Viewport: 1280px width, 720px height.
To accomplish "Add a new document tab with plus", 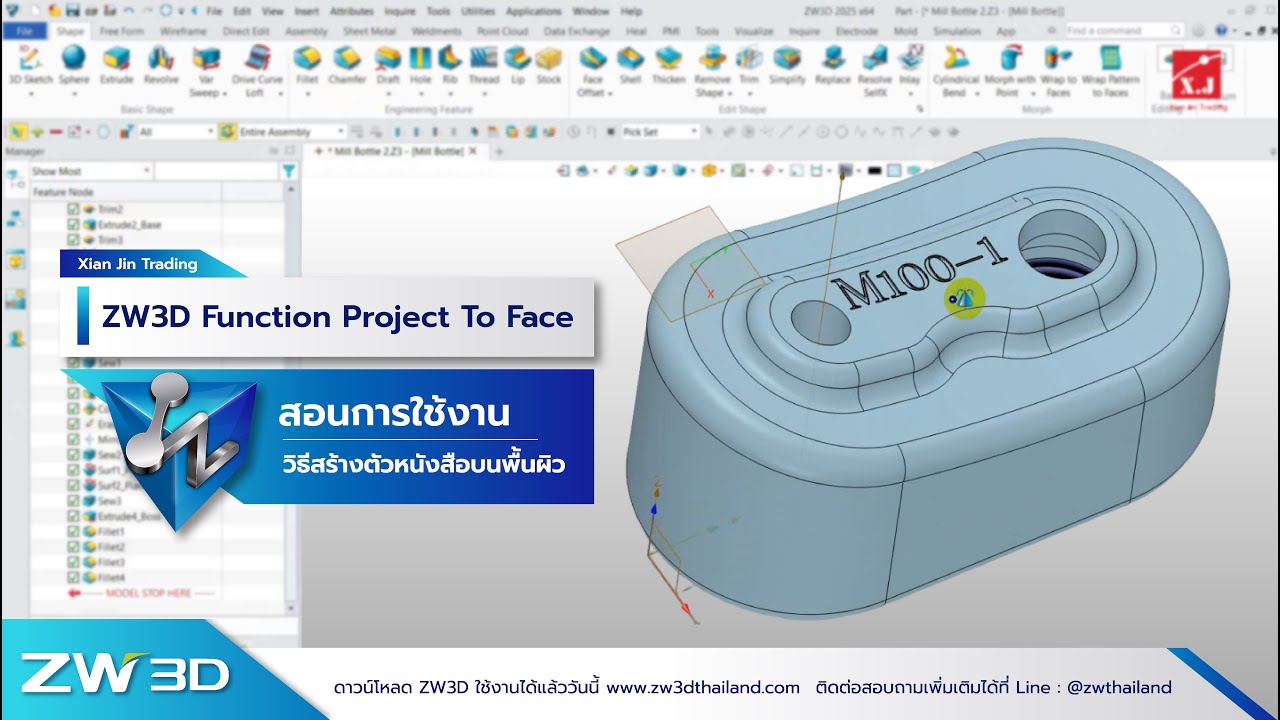I will 499,151.
